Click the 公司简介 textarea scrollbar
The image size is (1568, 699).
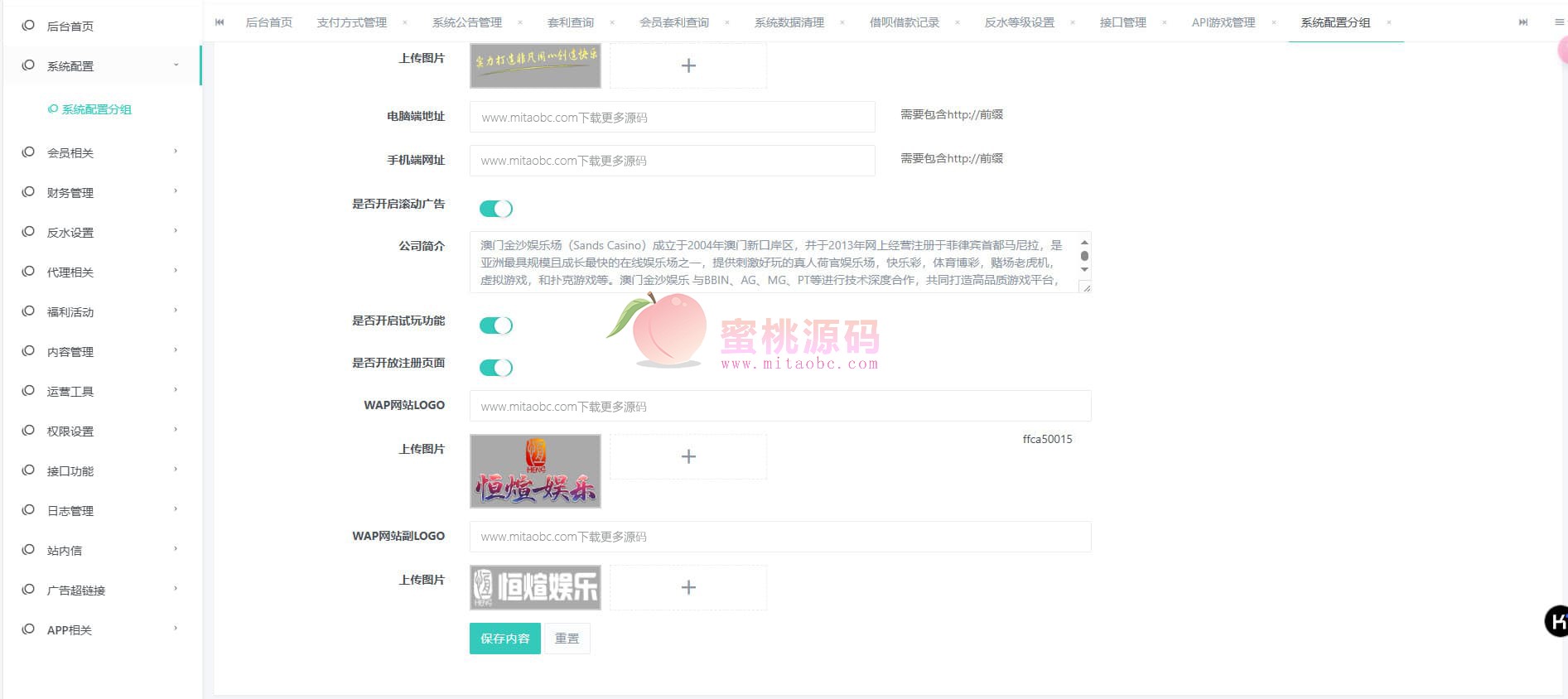(x=1084, y=256)
